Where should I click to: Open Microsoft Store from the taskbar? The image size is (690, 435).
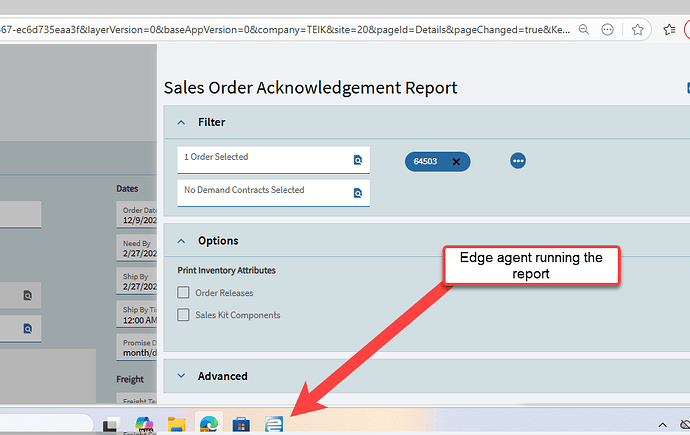pyautogui.click(x=241, y=424)
